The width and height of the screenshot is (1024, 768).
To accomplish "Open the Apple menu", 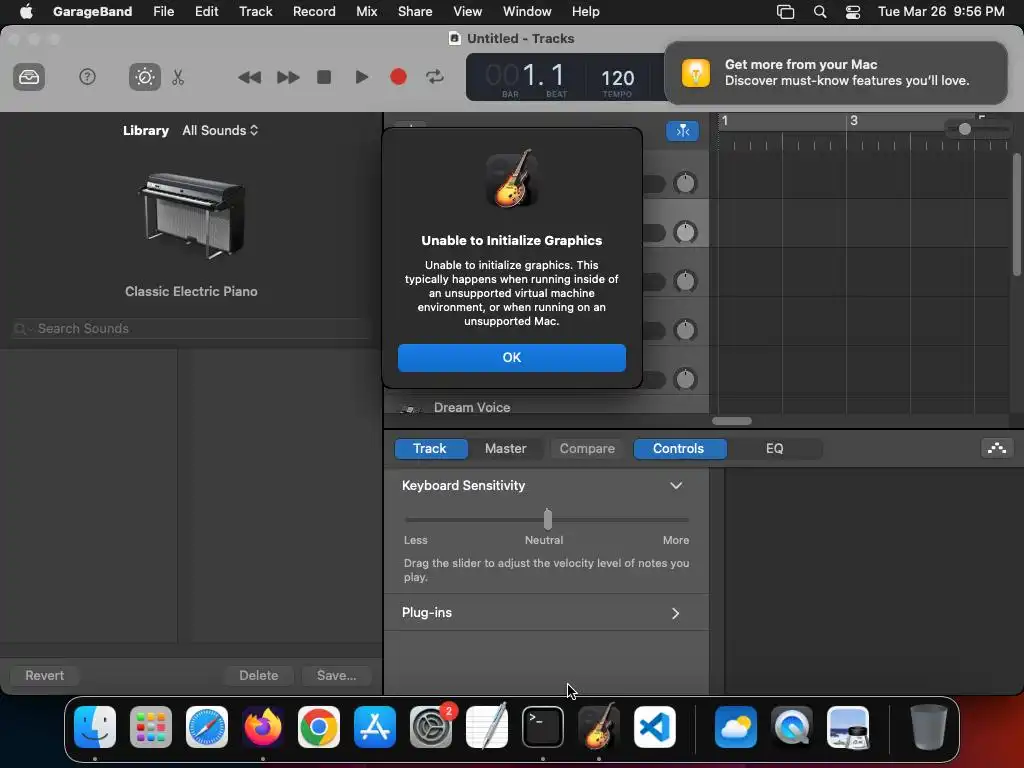I will (25, 11).
